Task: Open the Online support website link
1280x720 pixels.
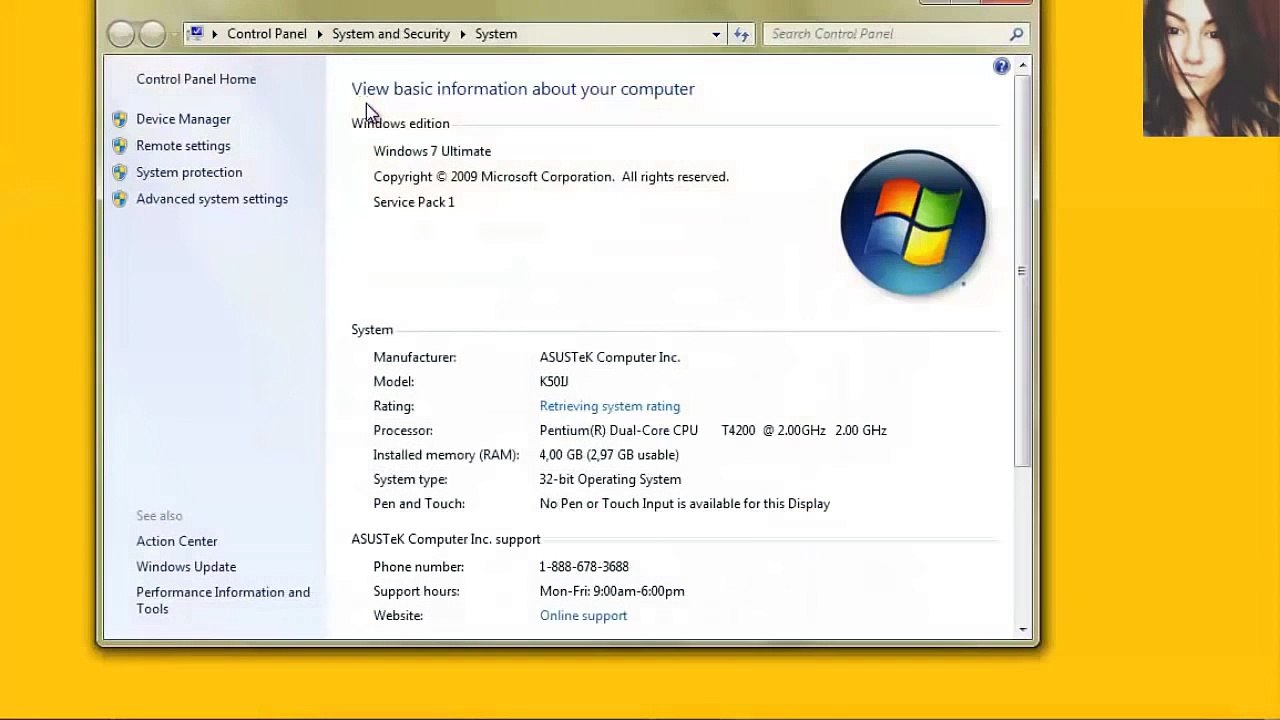Action: pyautogui.click(x=583, y=616)
